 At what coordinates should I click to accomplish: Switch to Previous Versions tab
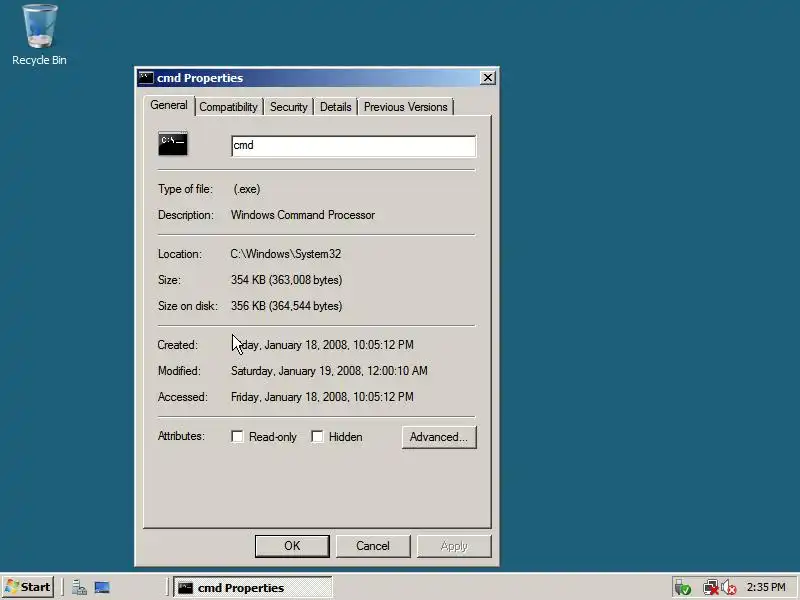pyautogui.click(x=406, y=107)
